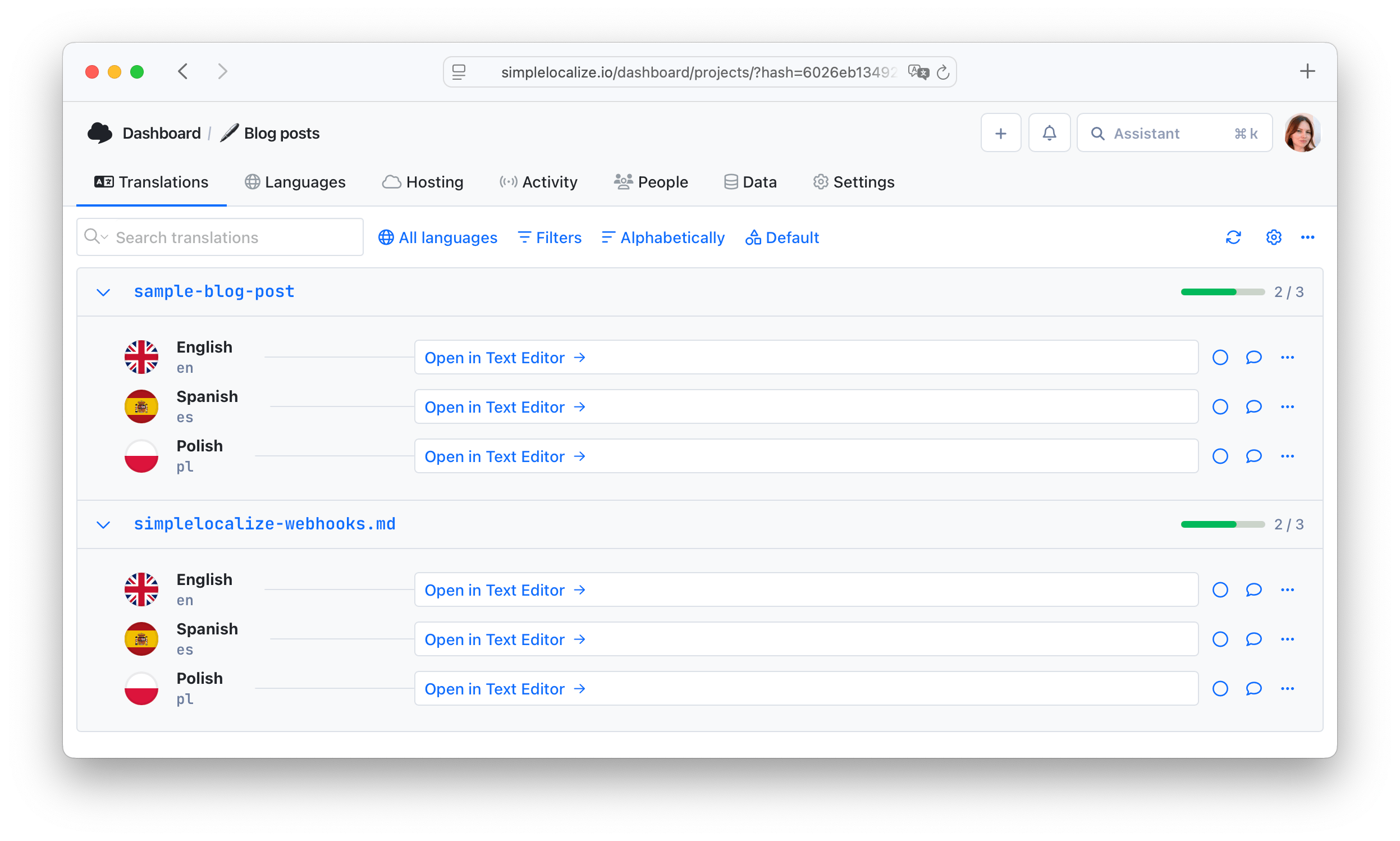The width and height of the screenshot is (1400, 841).
Task: Click the browser translate page icon
Action: pyautogui.click(x=918, y=72)
